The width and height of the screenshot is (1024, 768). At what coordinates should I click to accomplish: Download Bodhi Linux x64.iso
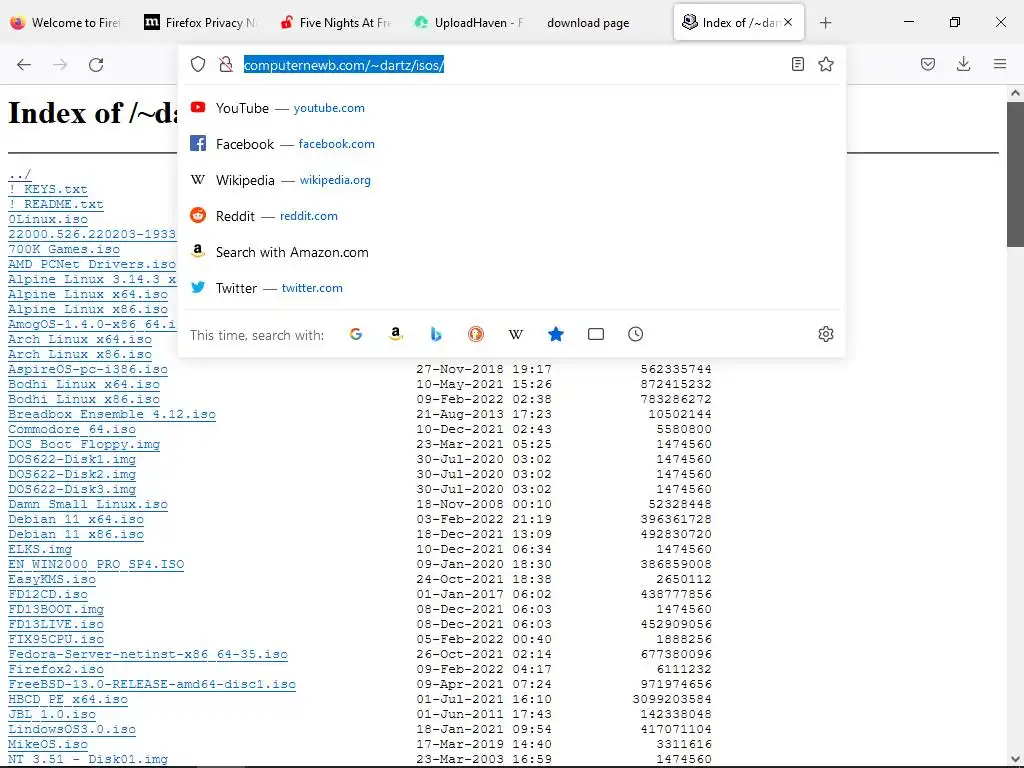coord(84,385)
